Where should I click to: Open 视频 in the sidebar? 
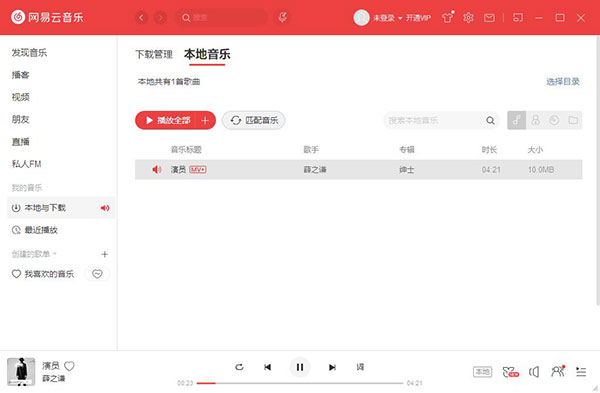click(x=20, y=97)
